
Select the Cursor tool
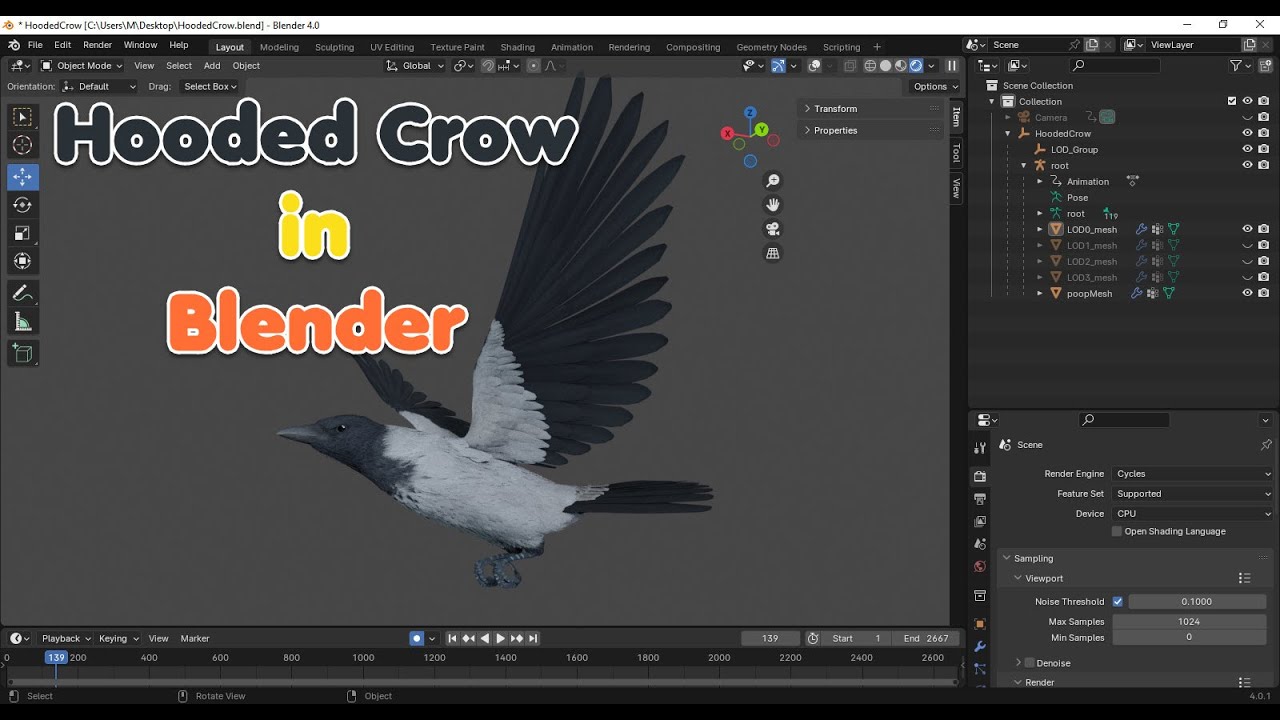point(22,146)
